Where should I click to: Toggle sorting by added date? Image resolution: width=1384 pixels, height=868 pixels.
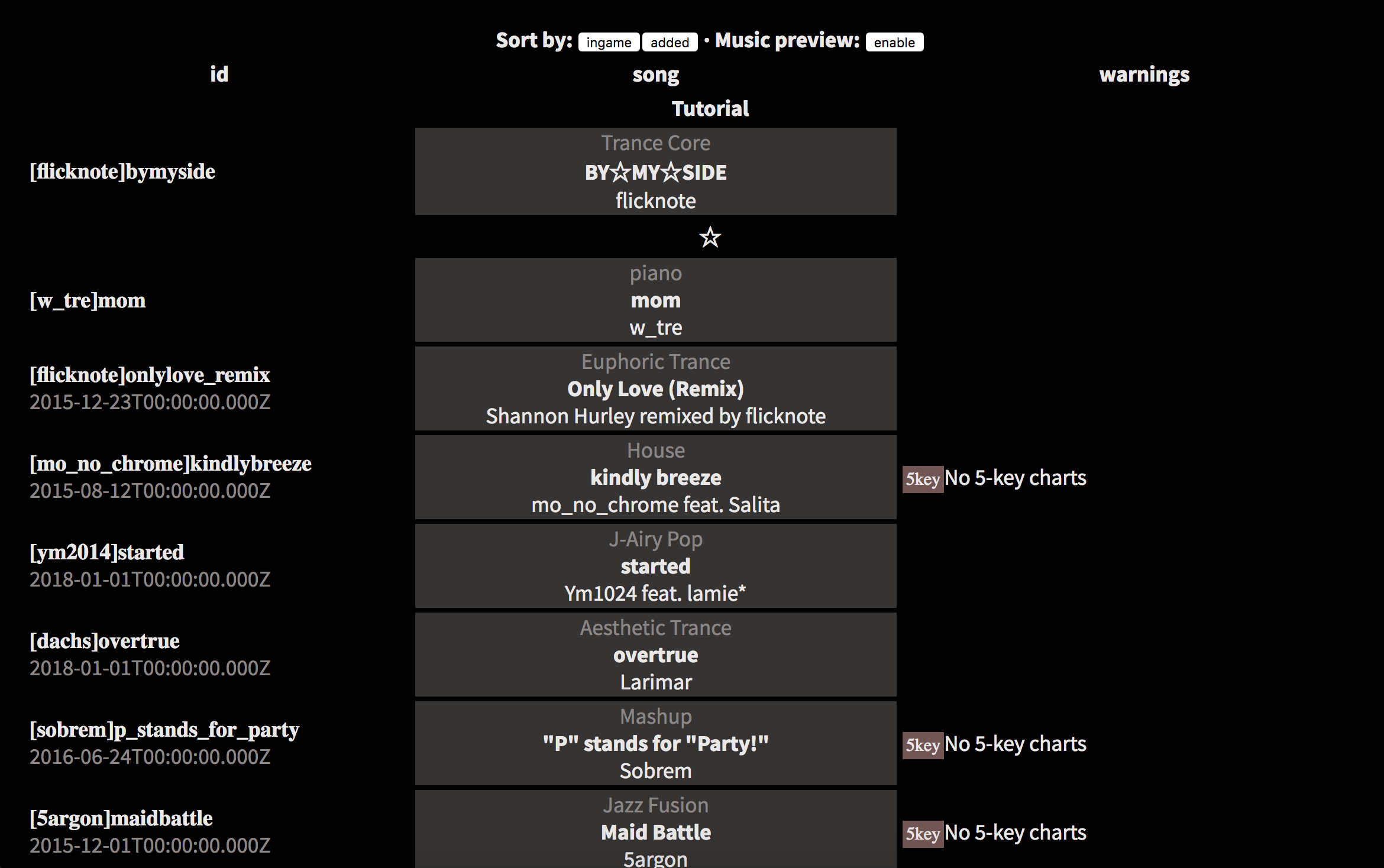[x=669, y=42]
